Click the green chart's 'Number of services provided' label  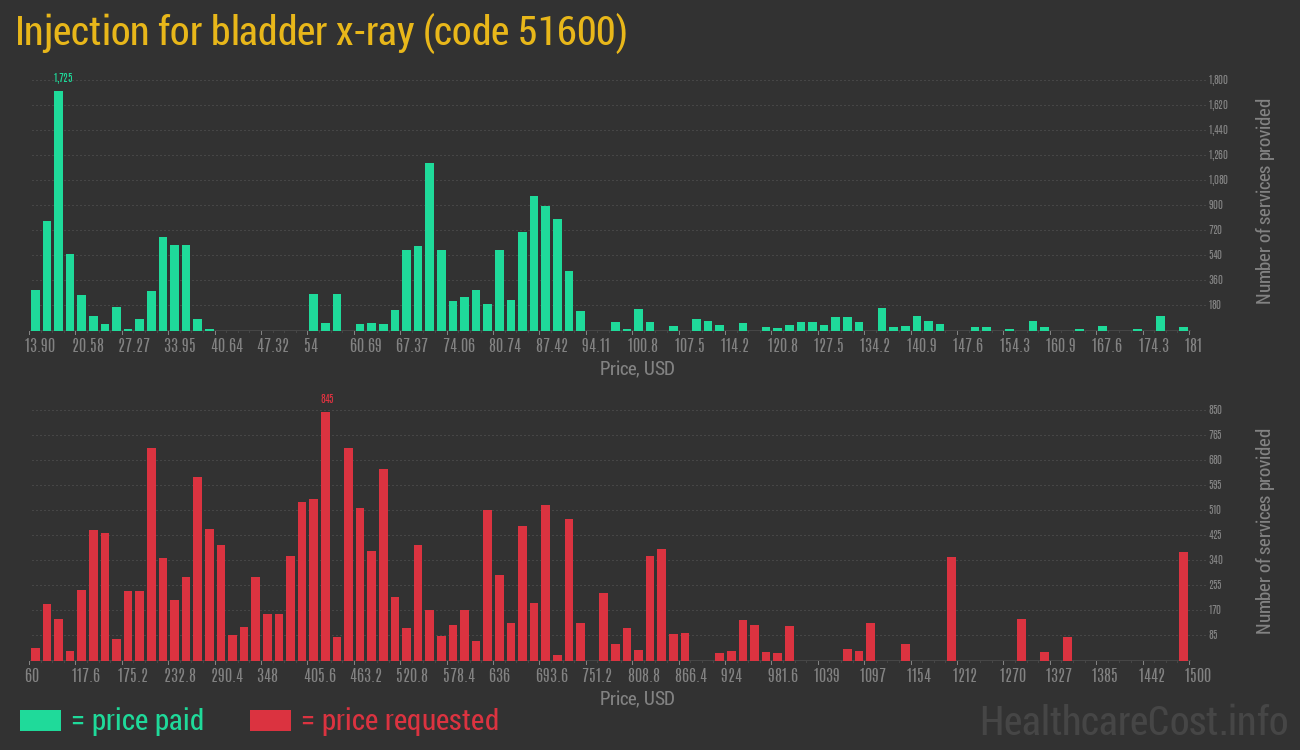pyautogui.click(x=1264, y=201)
